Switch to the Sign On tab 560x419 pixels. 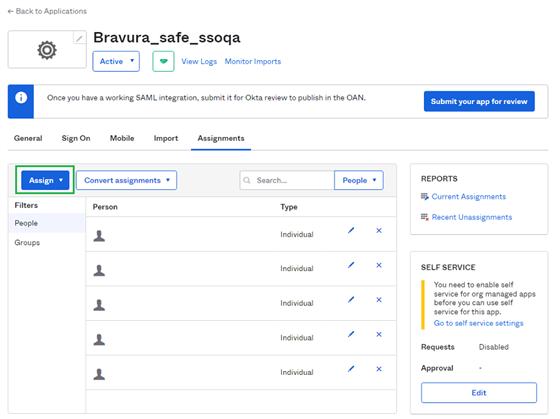pos(76,138)
